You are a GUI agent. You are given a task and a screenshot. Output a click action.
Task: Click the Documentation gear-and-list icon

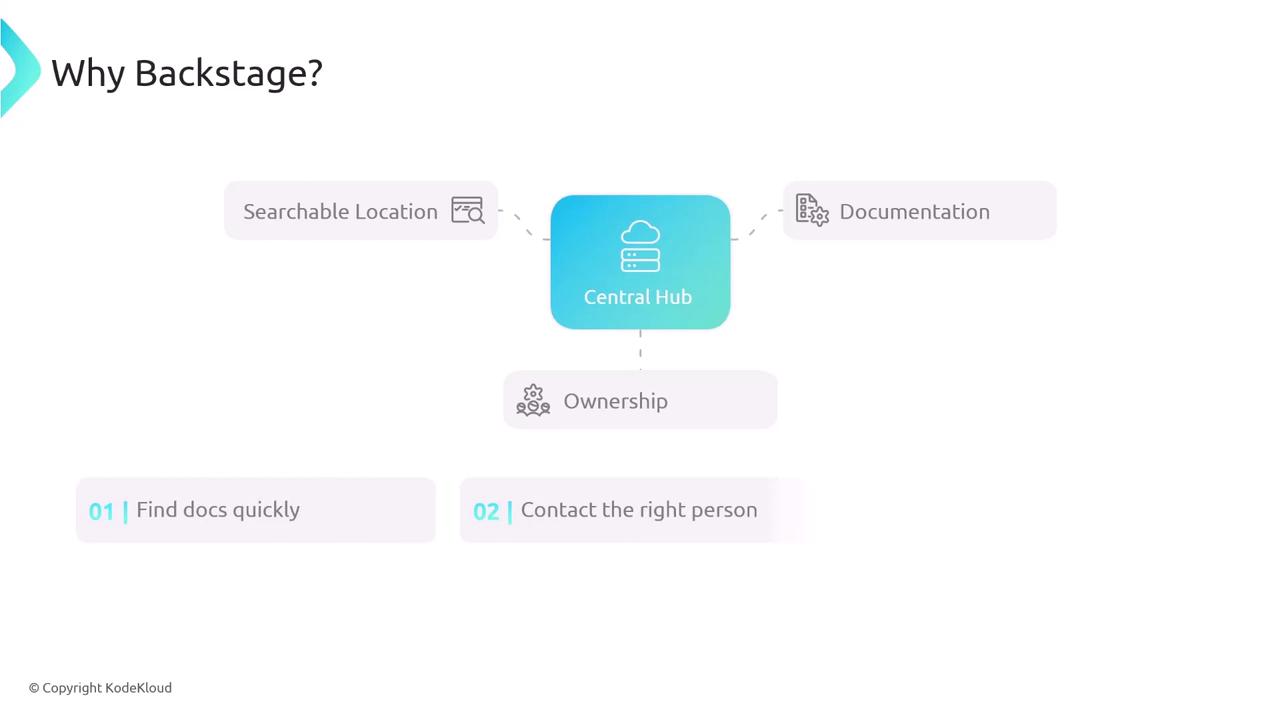tap(812, 210)
